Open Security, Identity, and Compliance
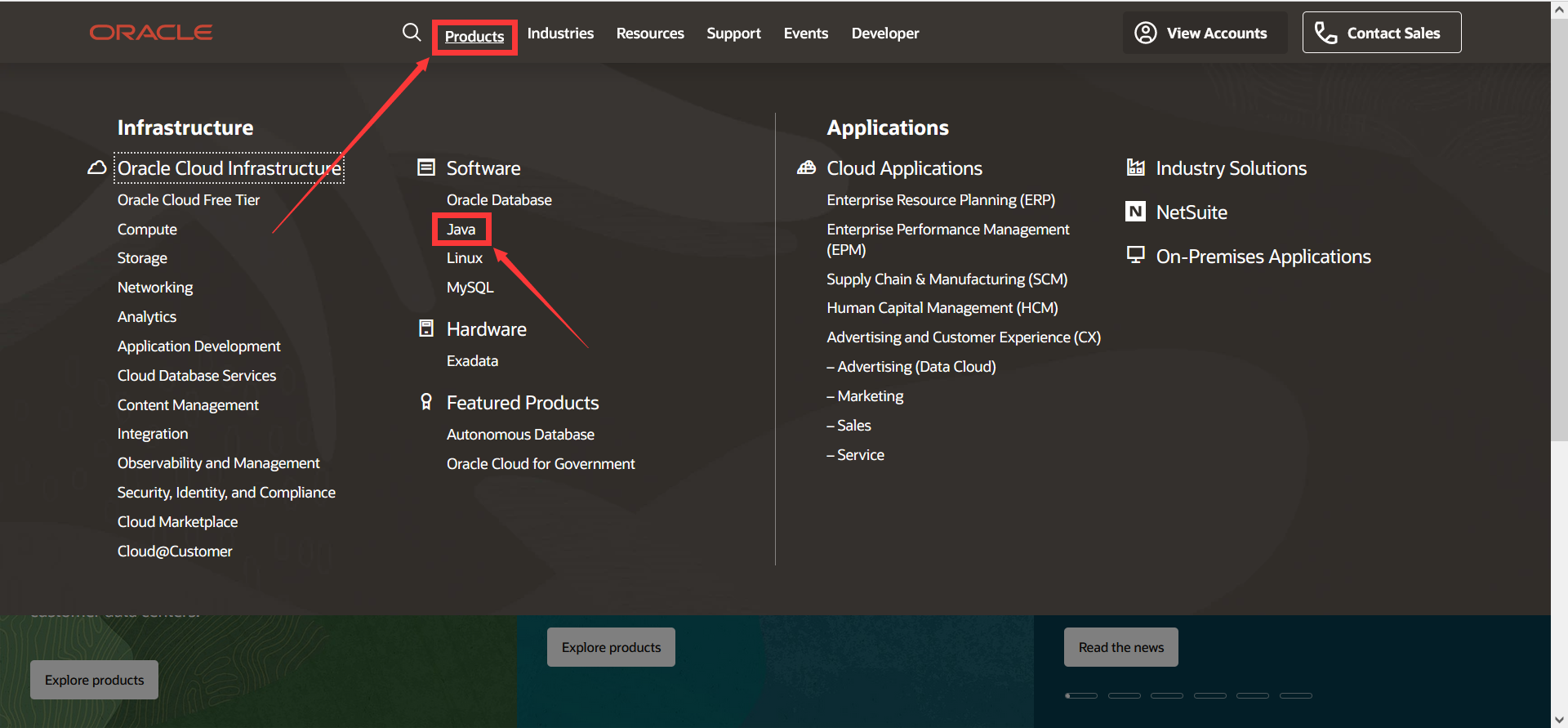This screenshot has width=1568, height=728. pyautogui.click(x=226, y=493)
